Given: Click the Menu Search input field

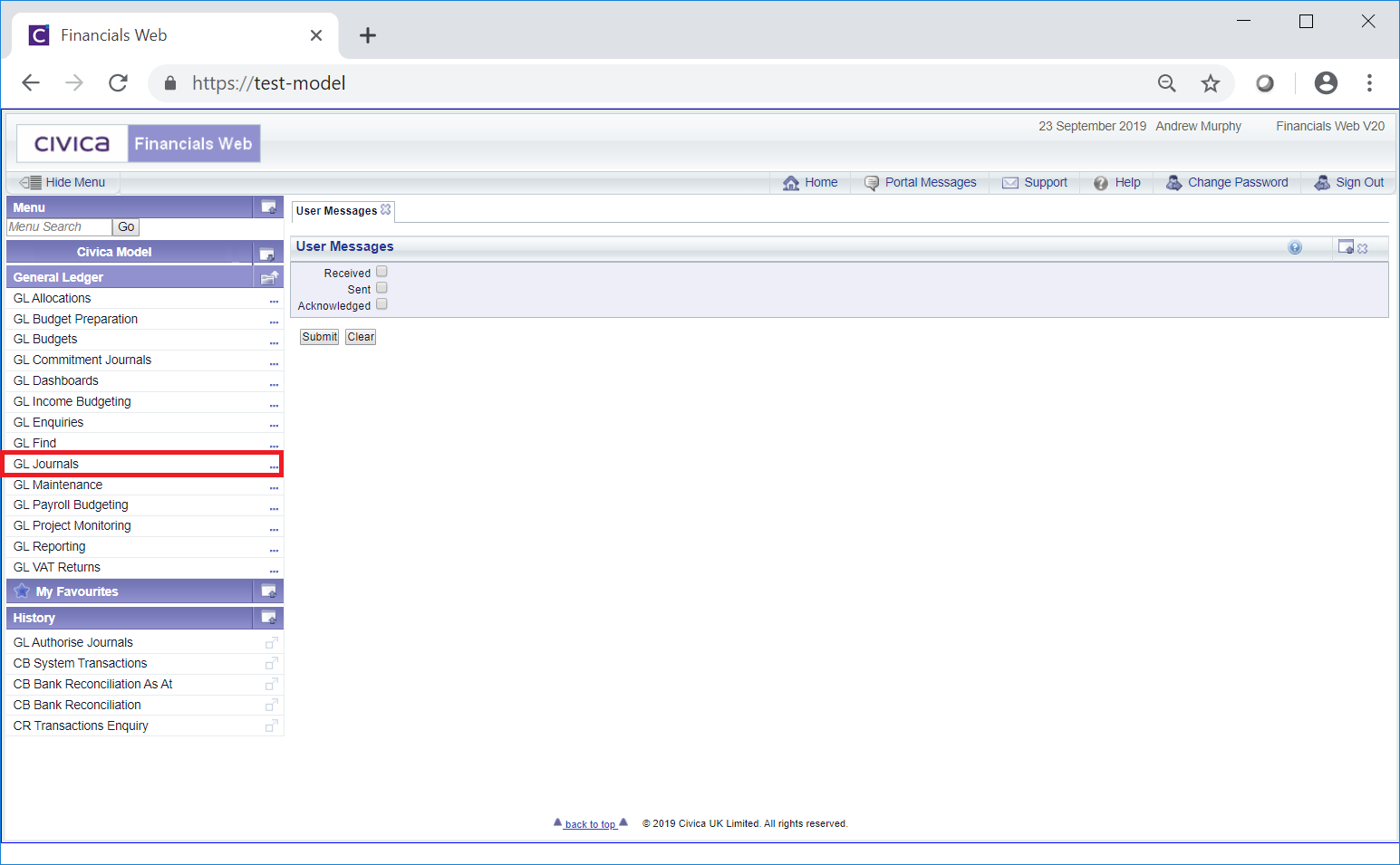Looking at the screenshot, I should 59,227.
